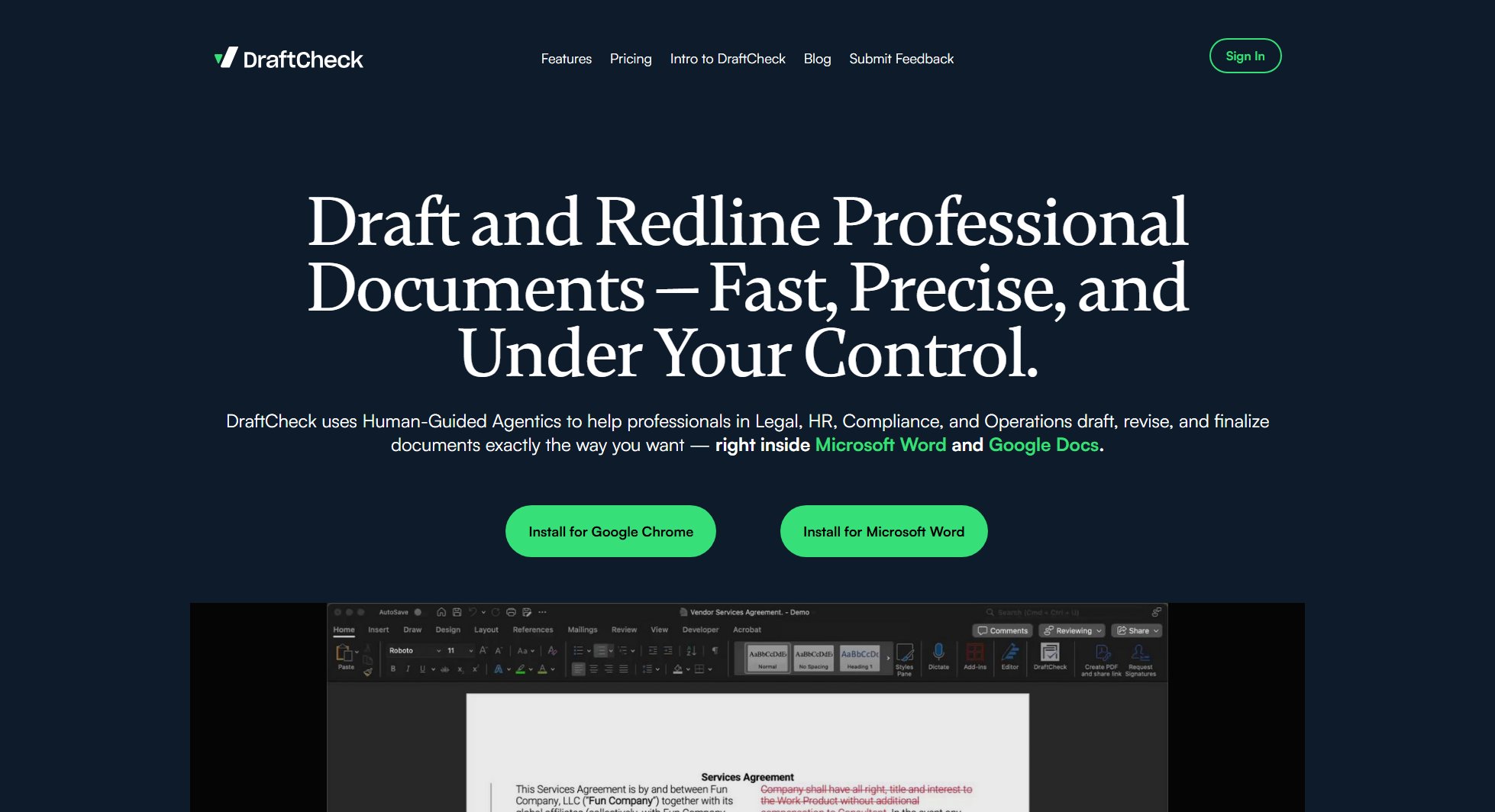Open the Developer ribbon tab

(x=701, y=630)
